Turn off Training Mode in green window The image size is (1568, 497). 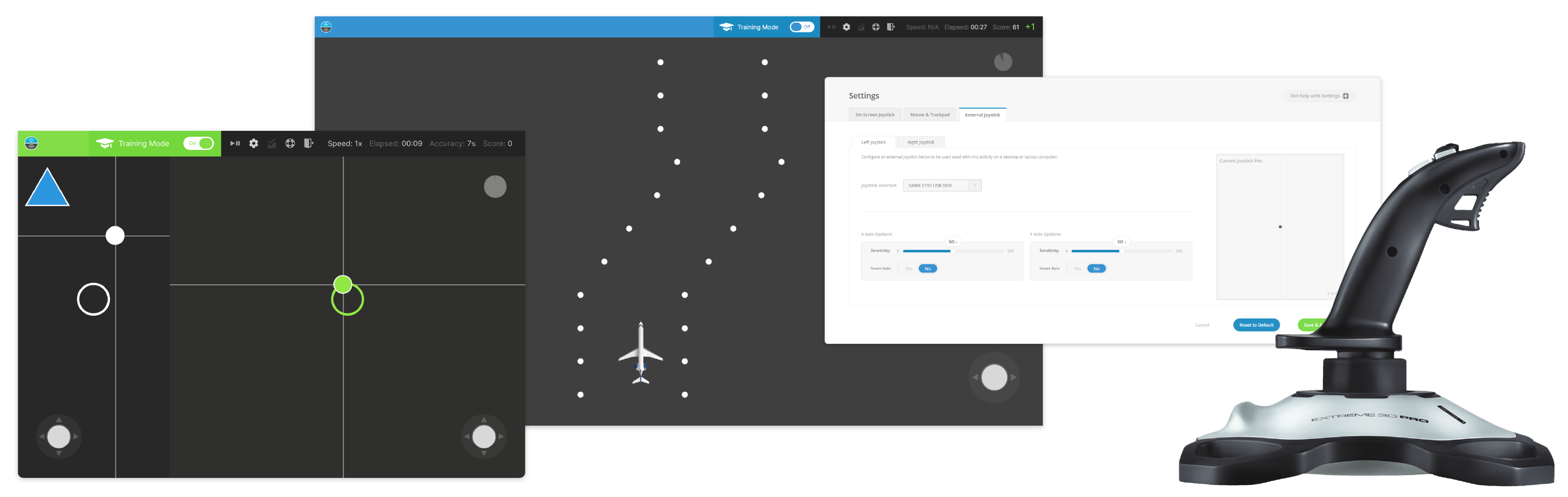(x=199, y=144)
